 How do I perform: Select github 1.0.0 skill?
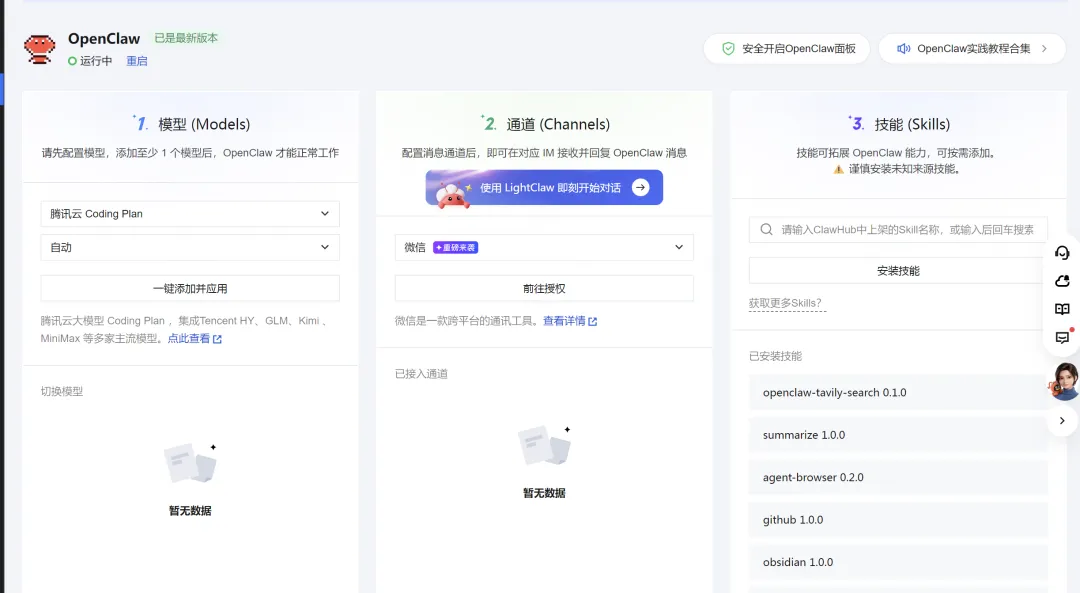[x=898, y=520]
